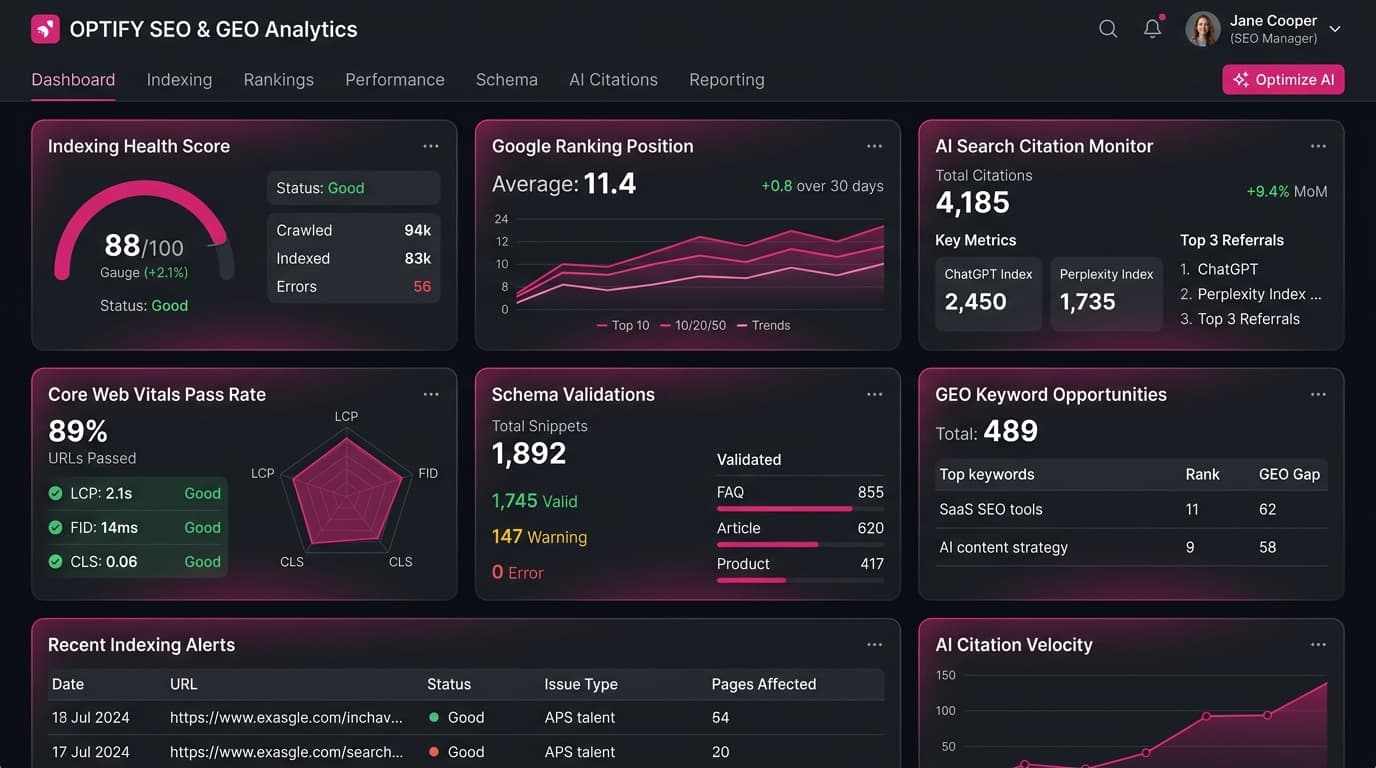Click the ChatGPT Index metric card
1376x768 pixels.
[988, 293]
